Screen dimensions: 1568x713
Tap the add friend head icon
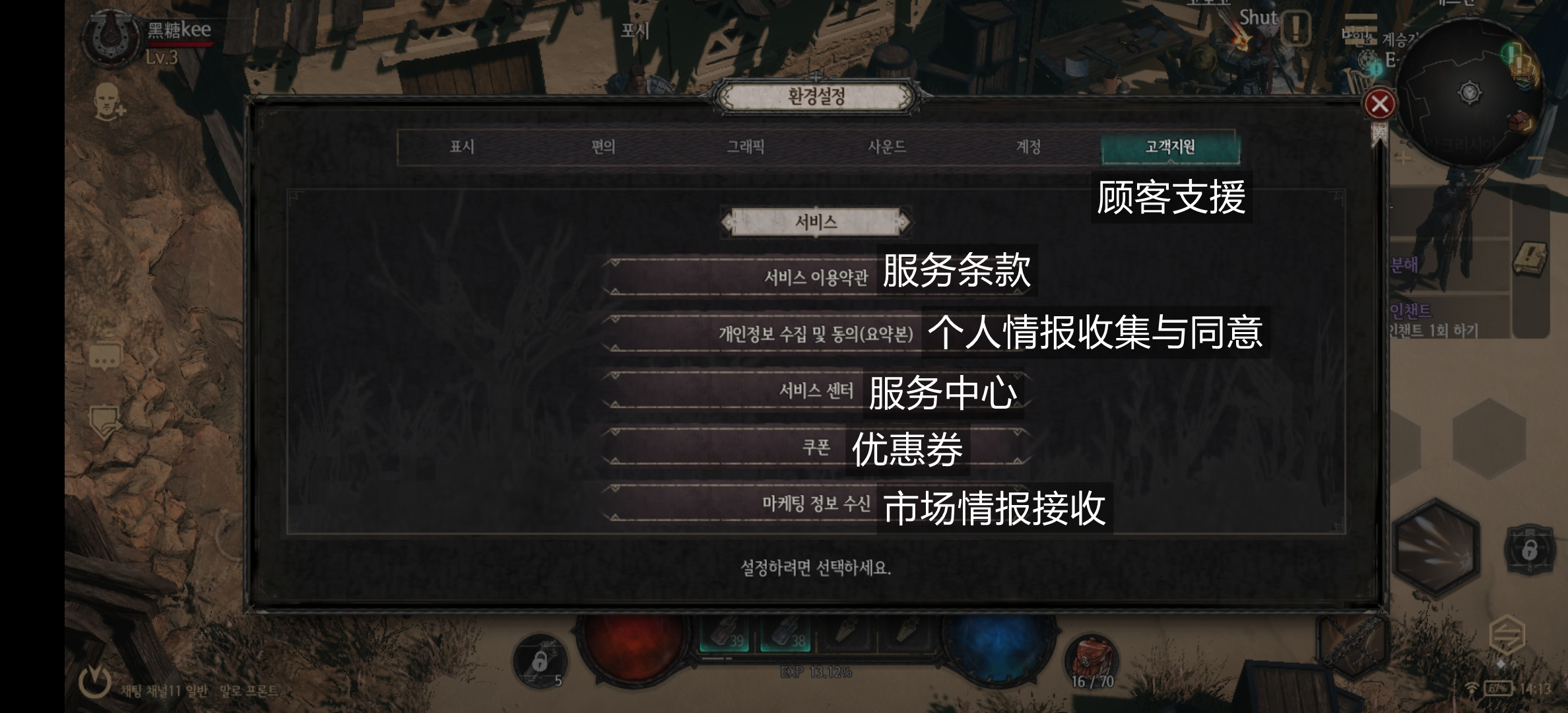click(108, 103)
